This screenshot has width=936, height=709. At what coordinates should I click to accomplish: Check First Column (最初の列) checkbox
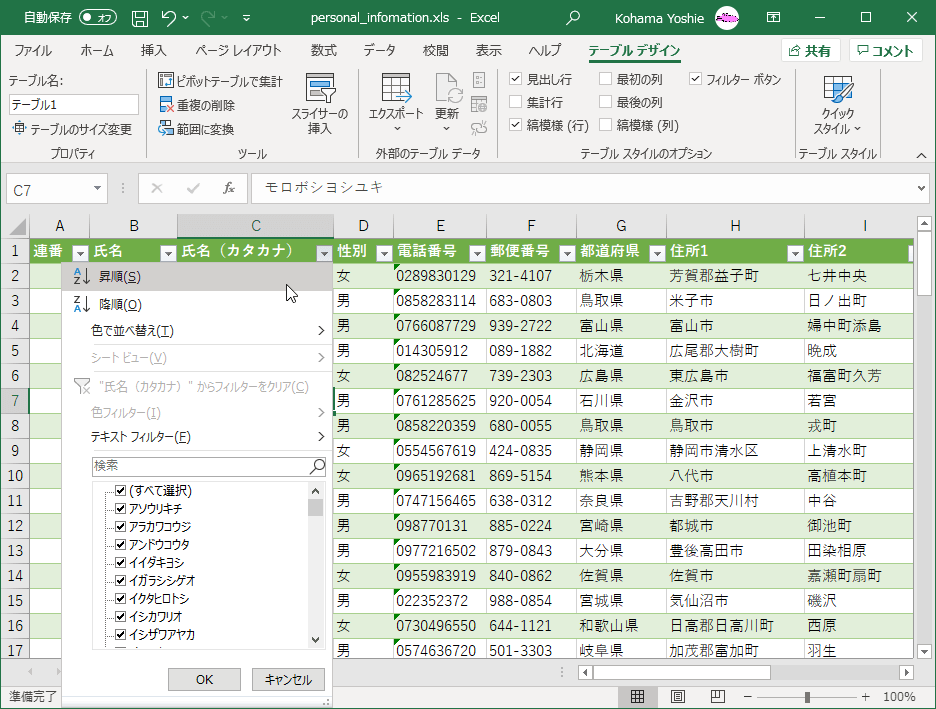pos(605,79)
